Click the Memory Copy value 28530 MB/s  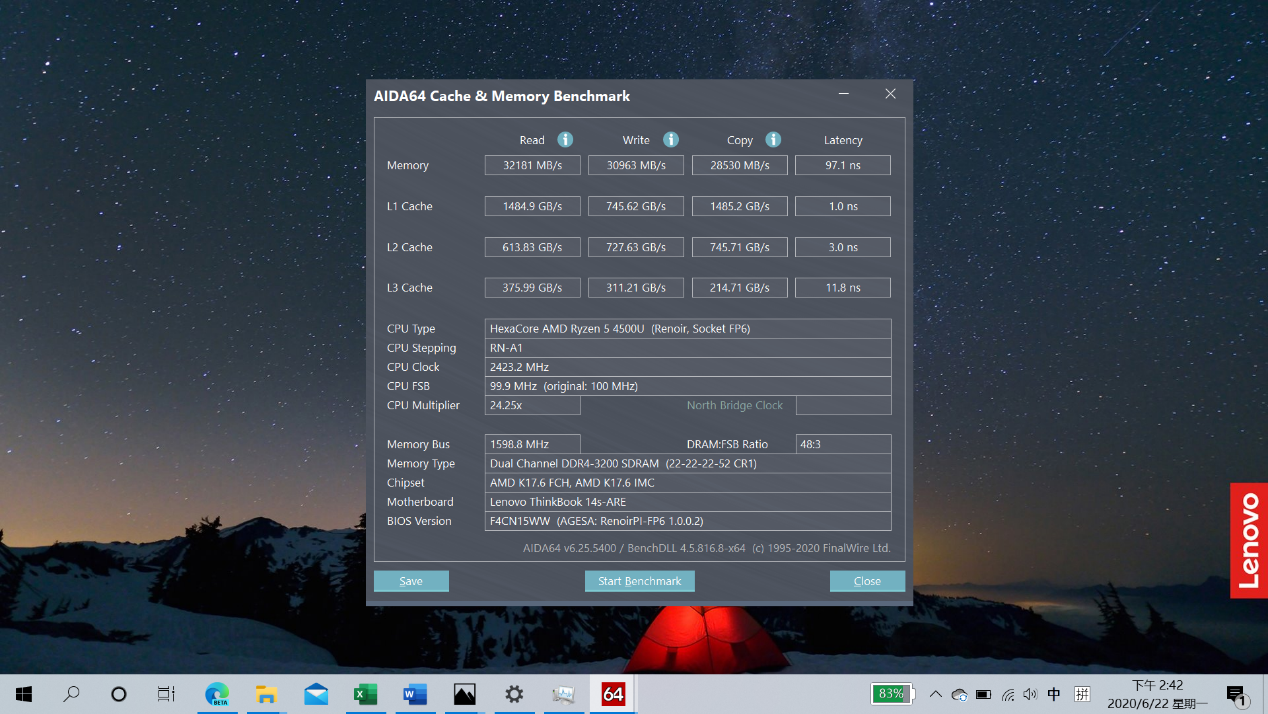[740, 165]
